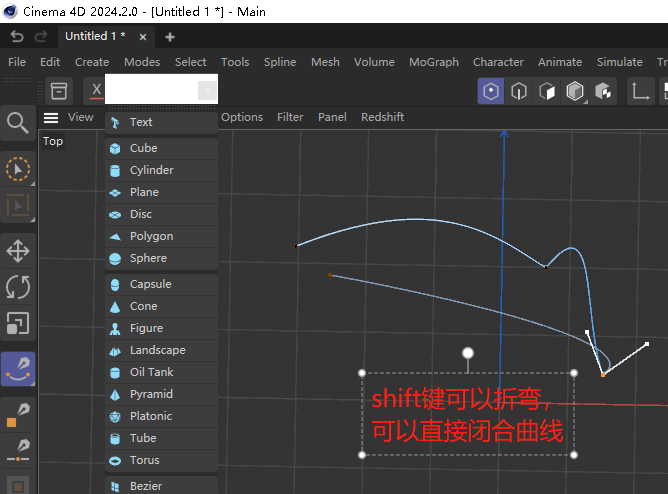Choose Disc from the command list
The height and width of the screenshot is (494, 668).
pyautogui.click(x=161, y=214)
